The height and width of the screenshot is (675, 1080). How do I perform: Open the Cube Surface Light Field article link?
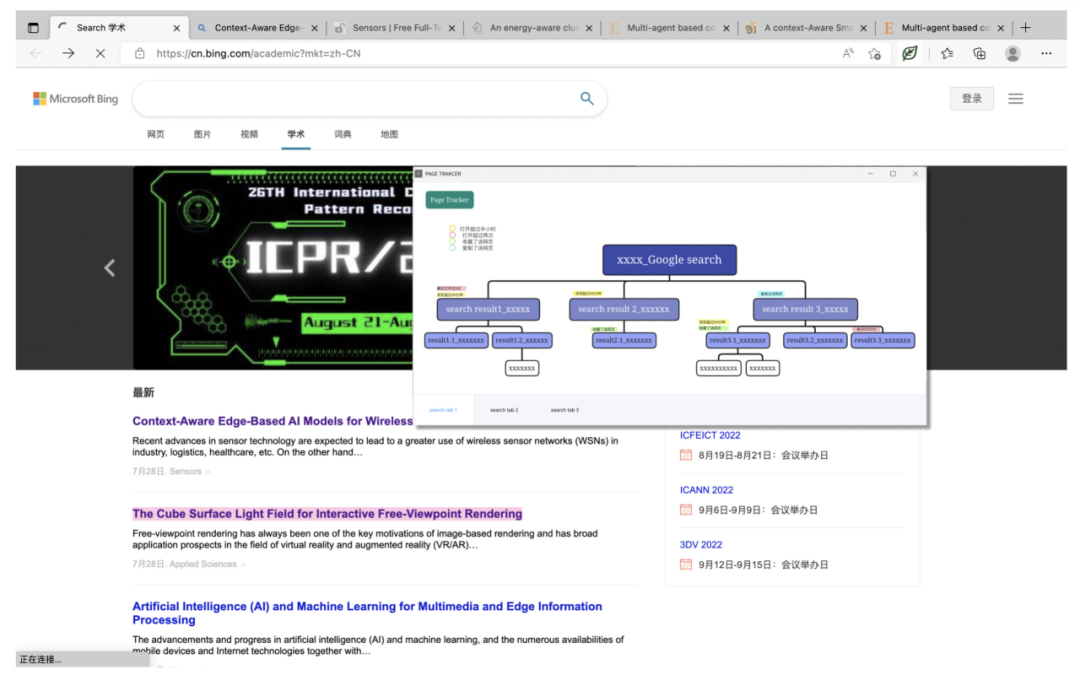coord(327,514)
